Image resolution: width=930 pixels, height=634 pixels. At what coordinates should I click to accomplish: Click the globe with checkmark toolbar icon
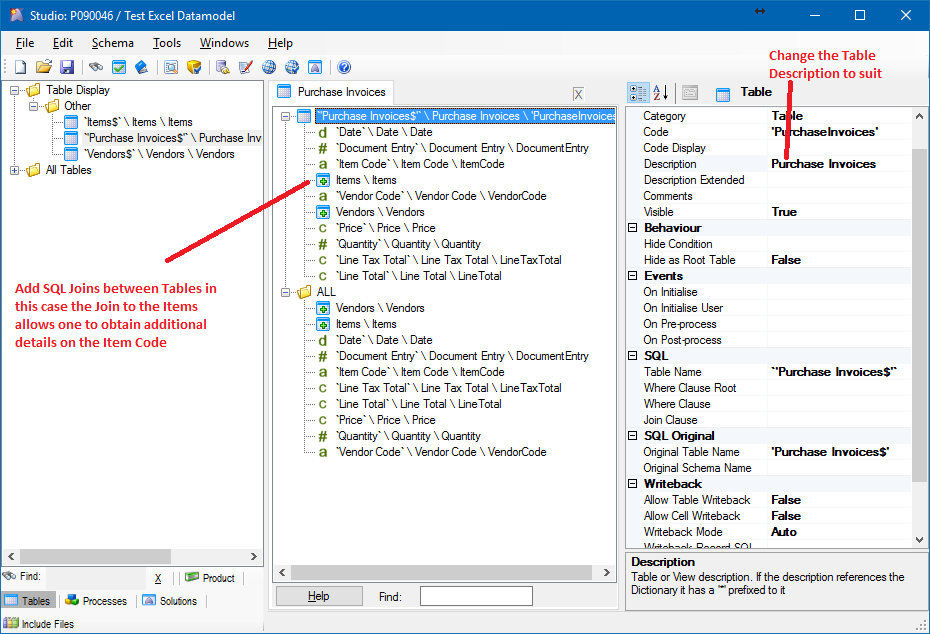pos(292,67)
